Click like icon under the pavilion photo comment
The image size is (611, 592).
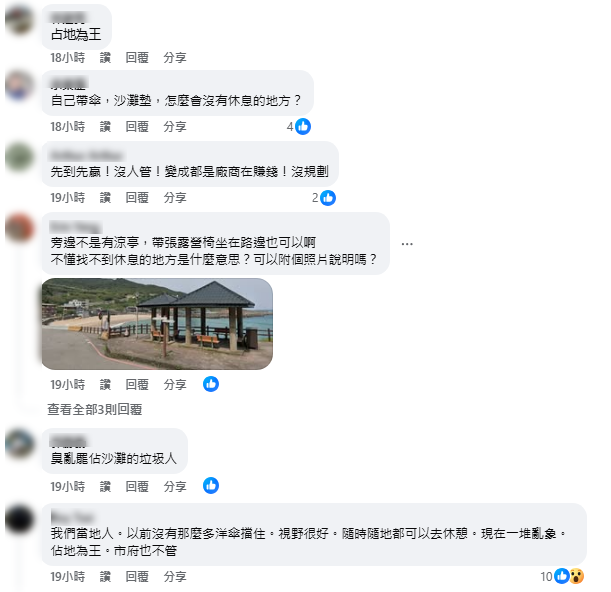[x=211, y=384]
